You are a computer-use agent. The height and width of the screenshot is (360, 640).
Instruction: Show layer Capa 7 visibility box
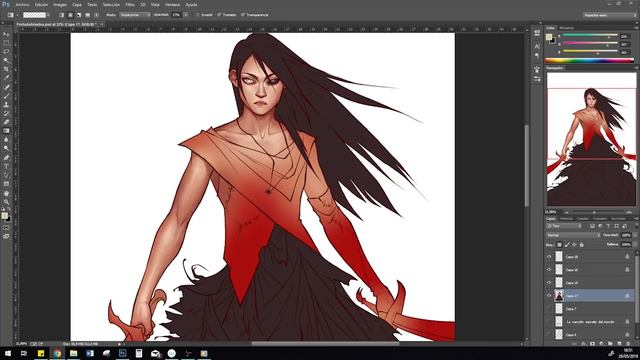click(549, 309)
